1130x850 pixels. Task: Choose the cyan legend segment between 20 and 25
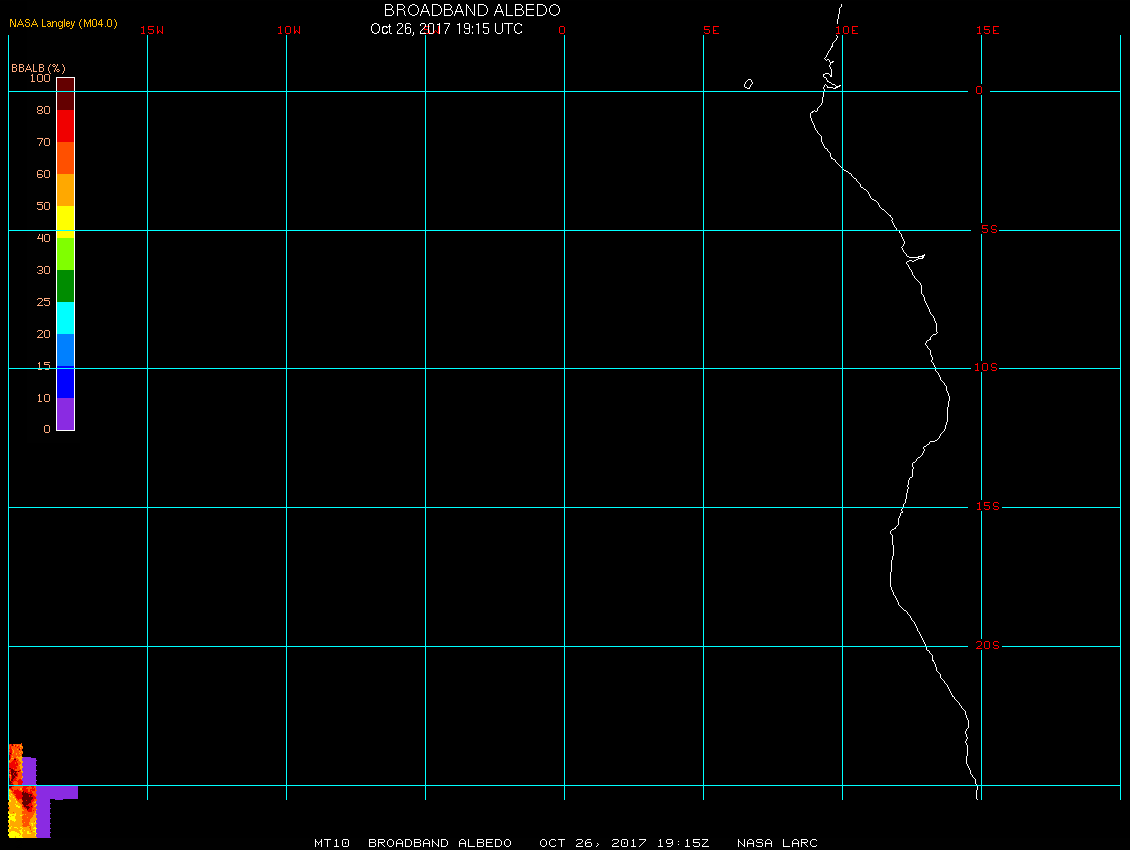[x=66, y=318]
